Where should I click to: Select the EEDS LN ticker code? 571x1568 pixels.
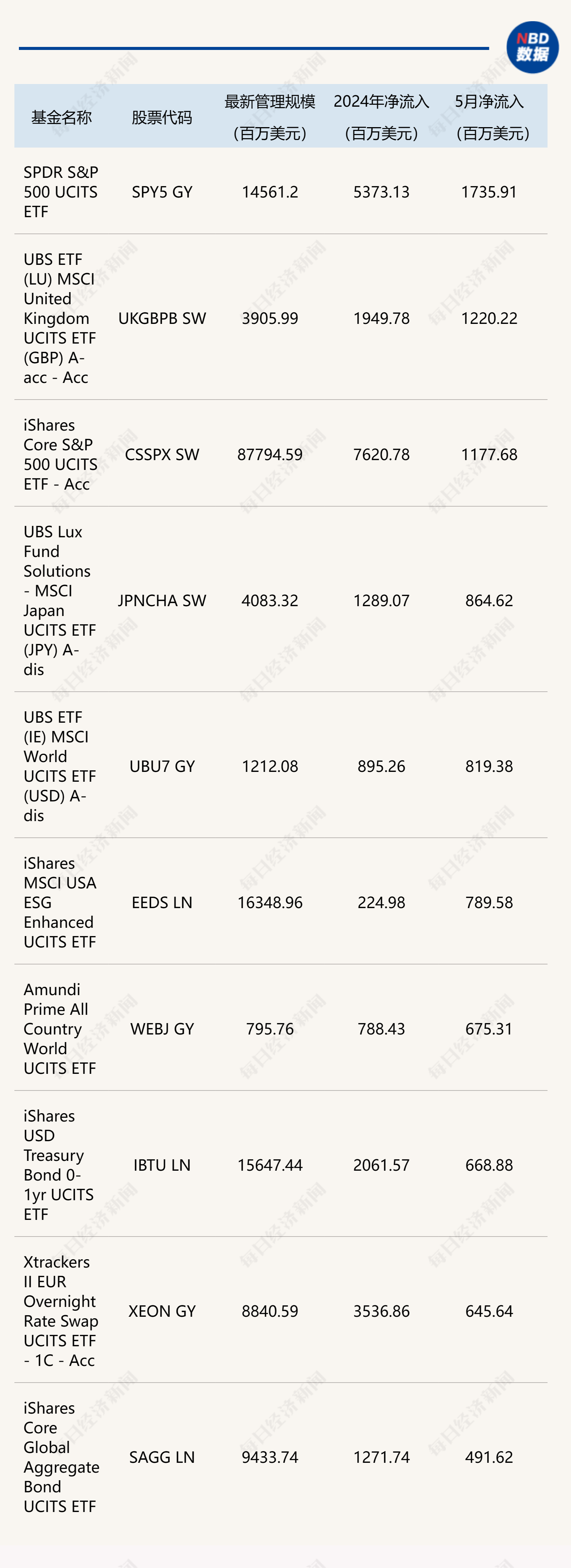pos(162,903)
